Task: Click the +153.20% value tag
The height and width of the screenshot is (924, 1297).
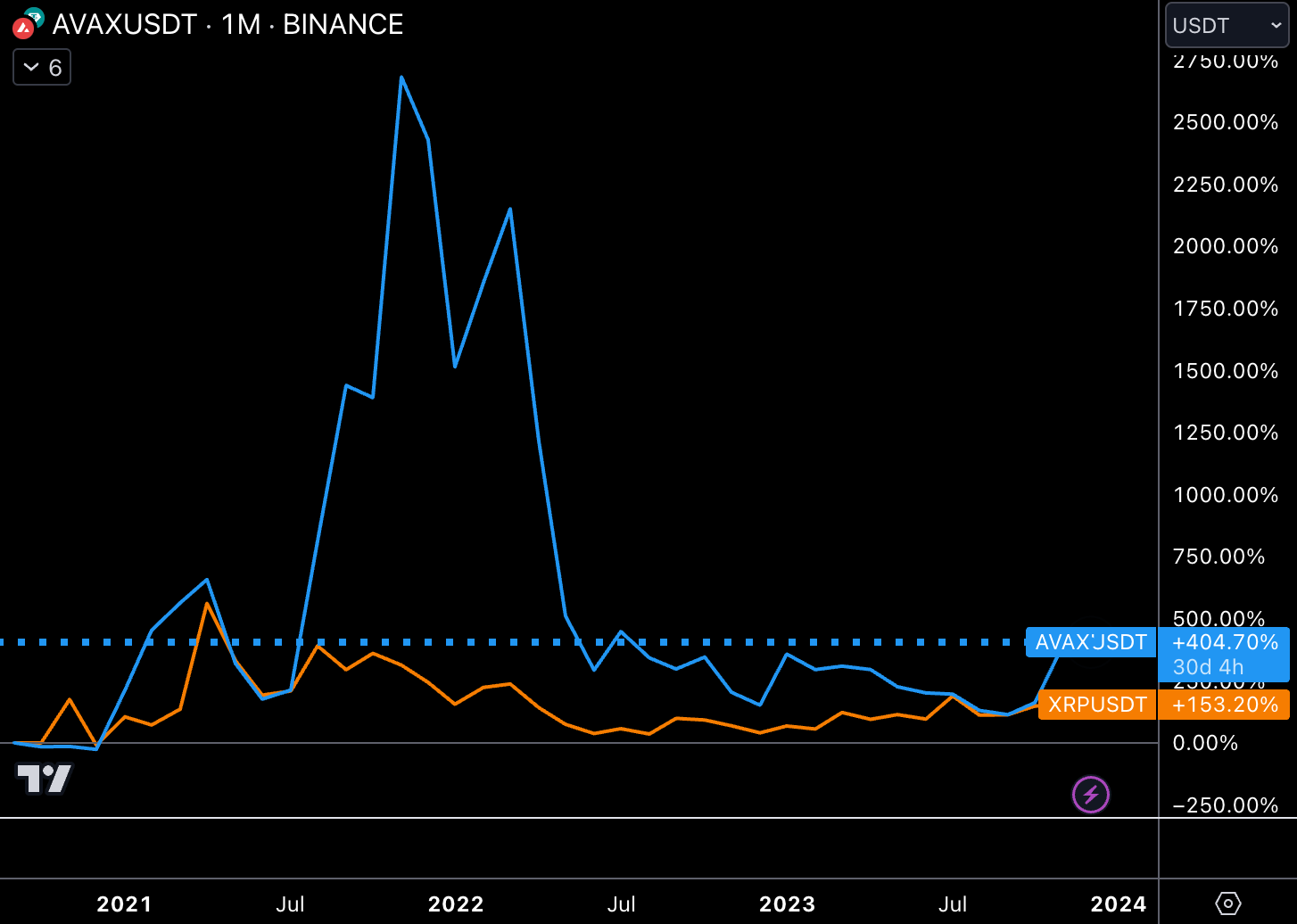Action: point(1225,705)
